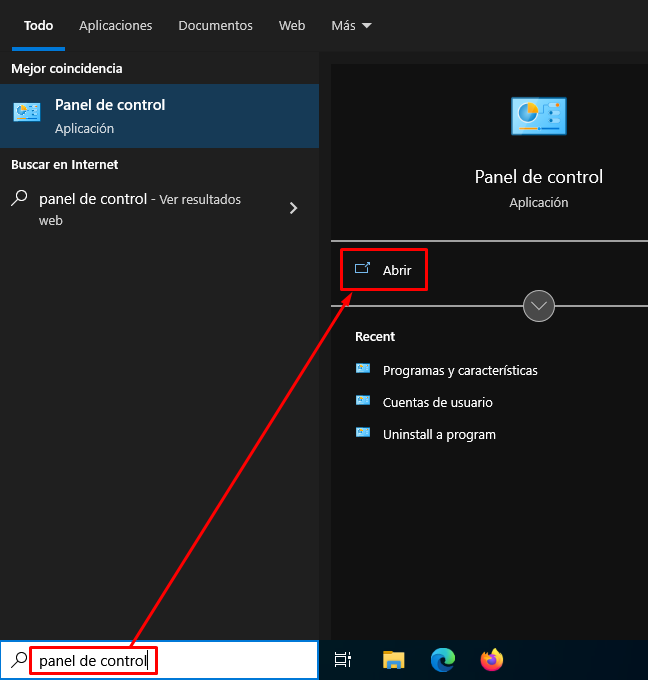This screenshot has height=681, width=648.
Task: Launch File Explorer from the taskbar
Action: tap(393, 660)
